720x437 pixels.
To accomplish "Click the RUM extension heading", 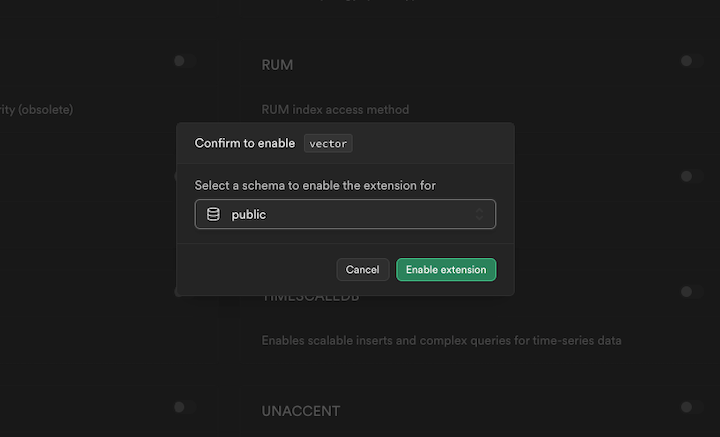I will click(x=277, y=65).
